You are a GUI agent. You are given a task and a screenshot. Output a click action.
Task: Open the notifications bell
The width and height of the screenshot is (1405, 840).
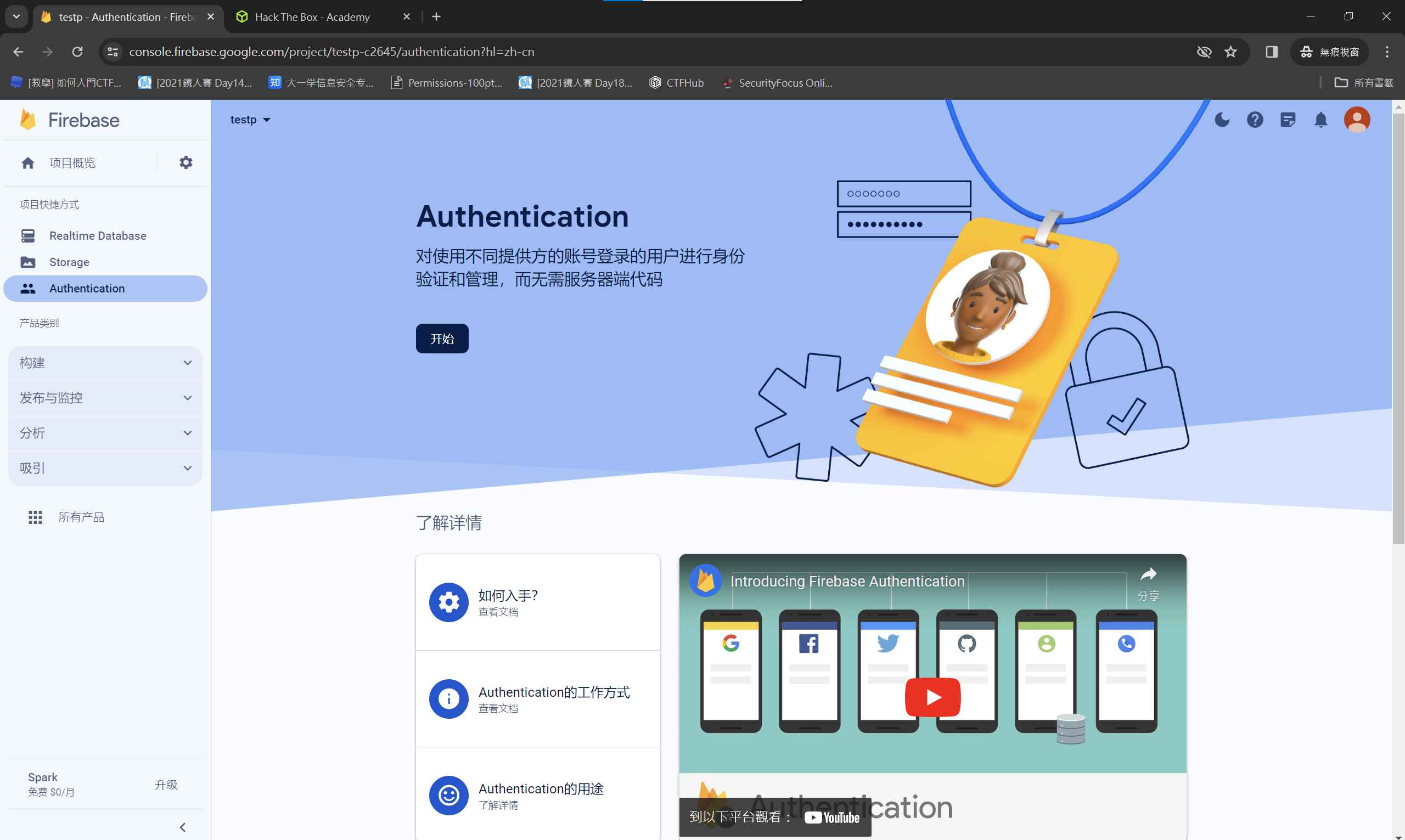click(x=1320, y=120)
